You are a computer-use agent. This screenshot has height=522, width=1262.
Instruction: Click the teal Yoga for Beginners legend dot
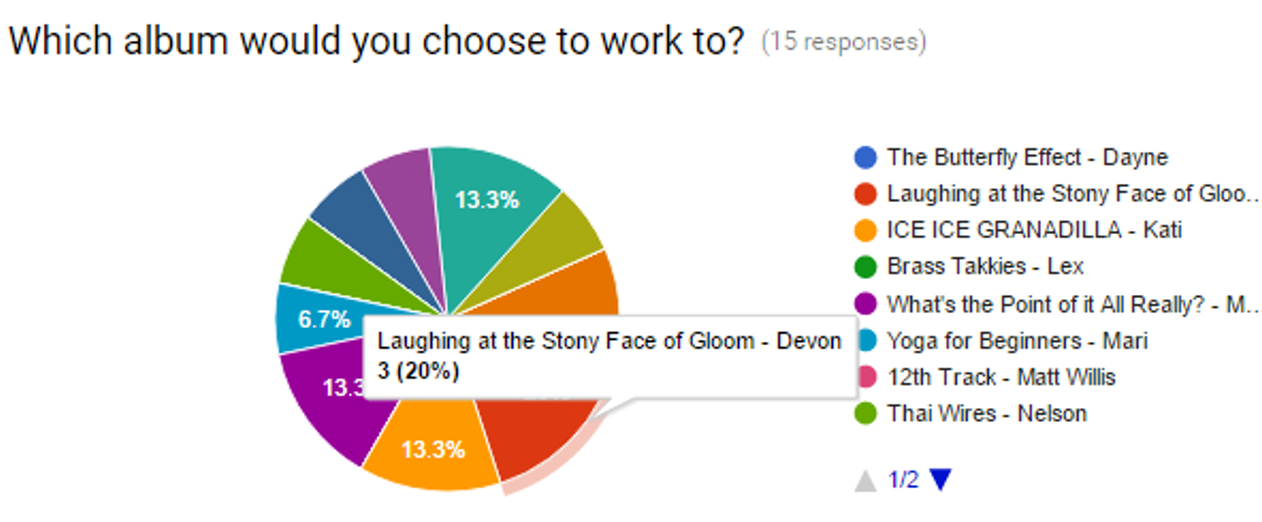click(x=865, y=341)
